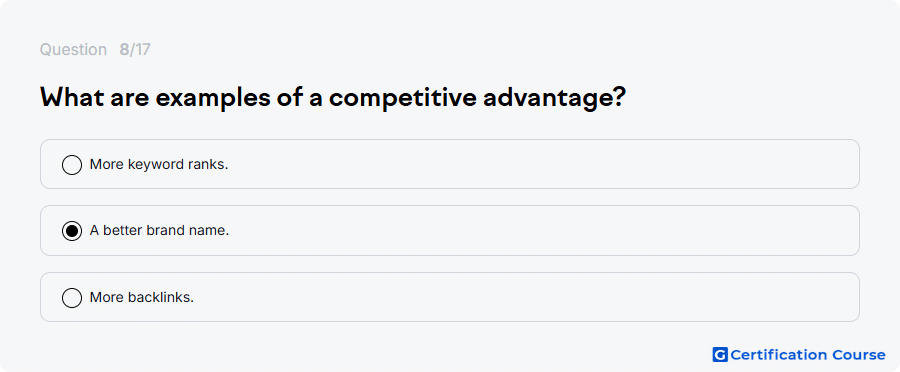Pick the last answer card about backlinks
Screen dimensions: 900x372
[x=449, y=297]
